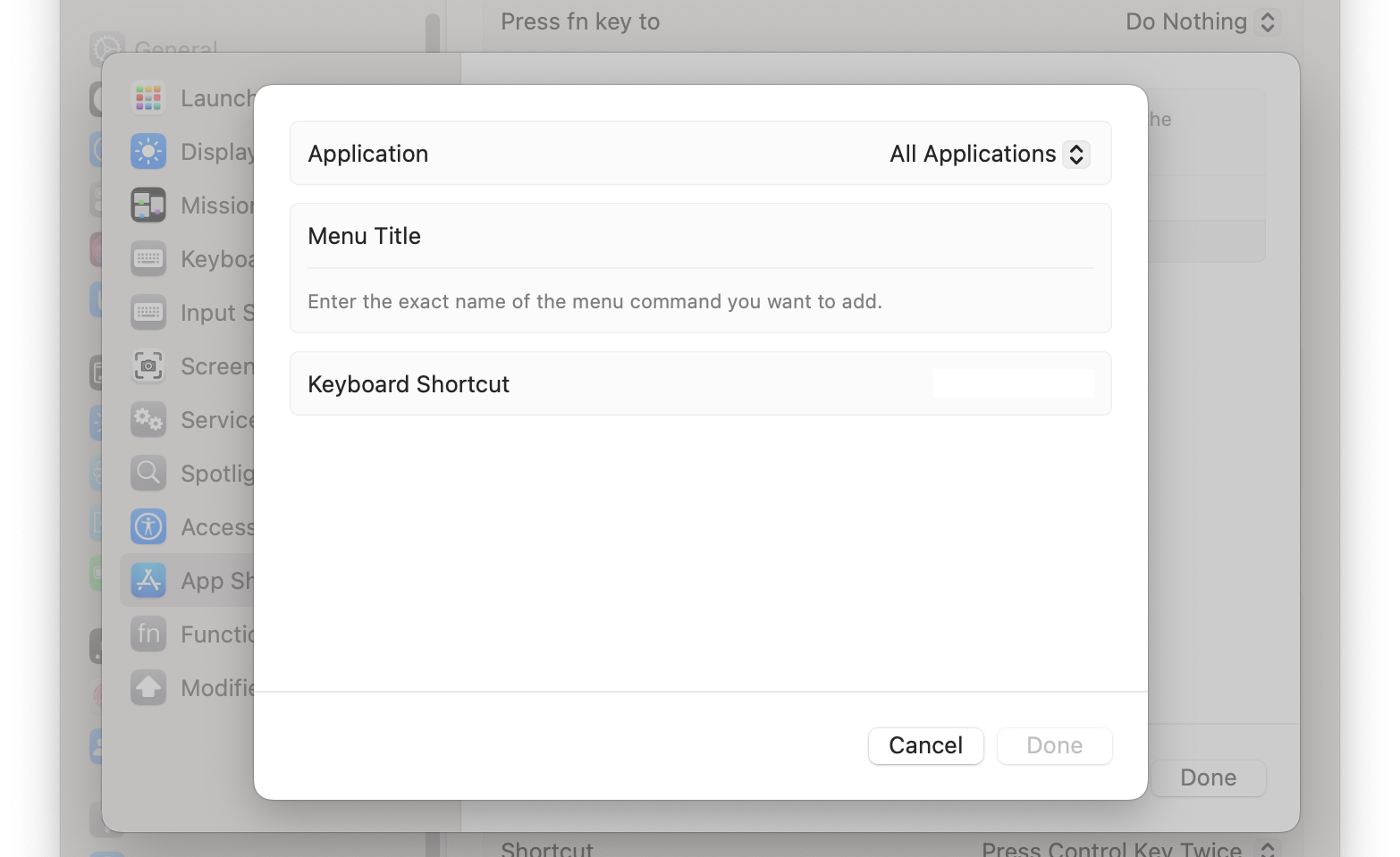Screen dimensions: 1400x857
Task: Choose the Input Sources keyboard icon
Action: tap(148, 313)
